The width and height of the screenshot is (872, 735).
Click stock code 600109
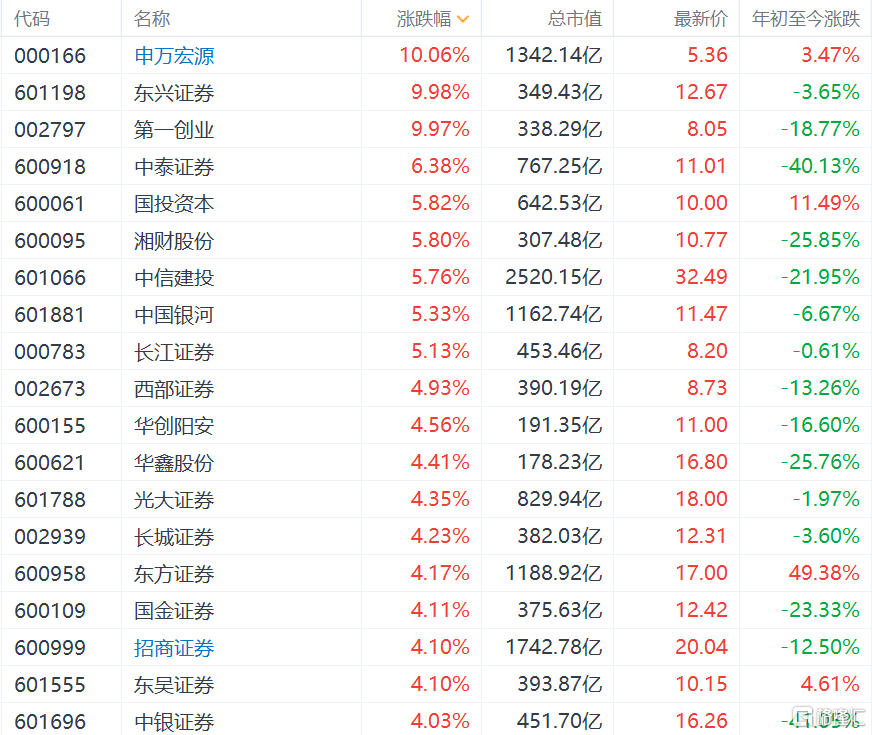50,610
